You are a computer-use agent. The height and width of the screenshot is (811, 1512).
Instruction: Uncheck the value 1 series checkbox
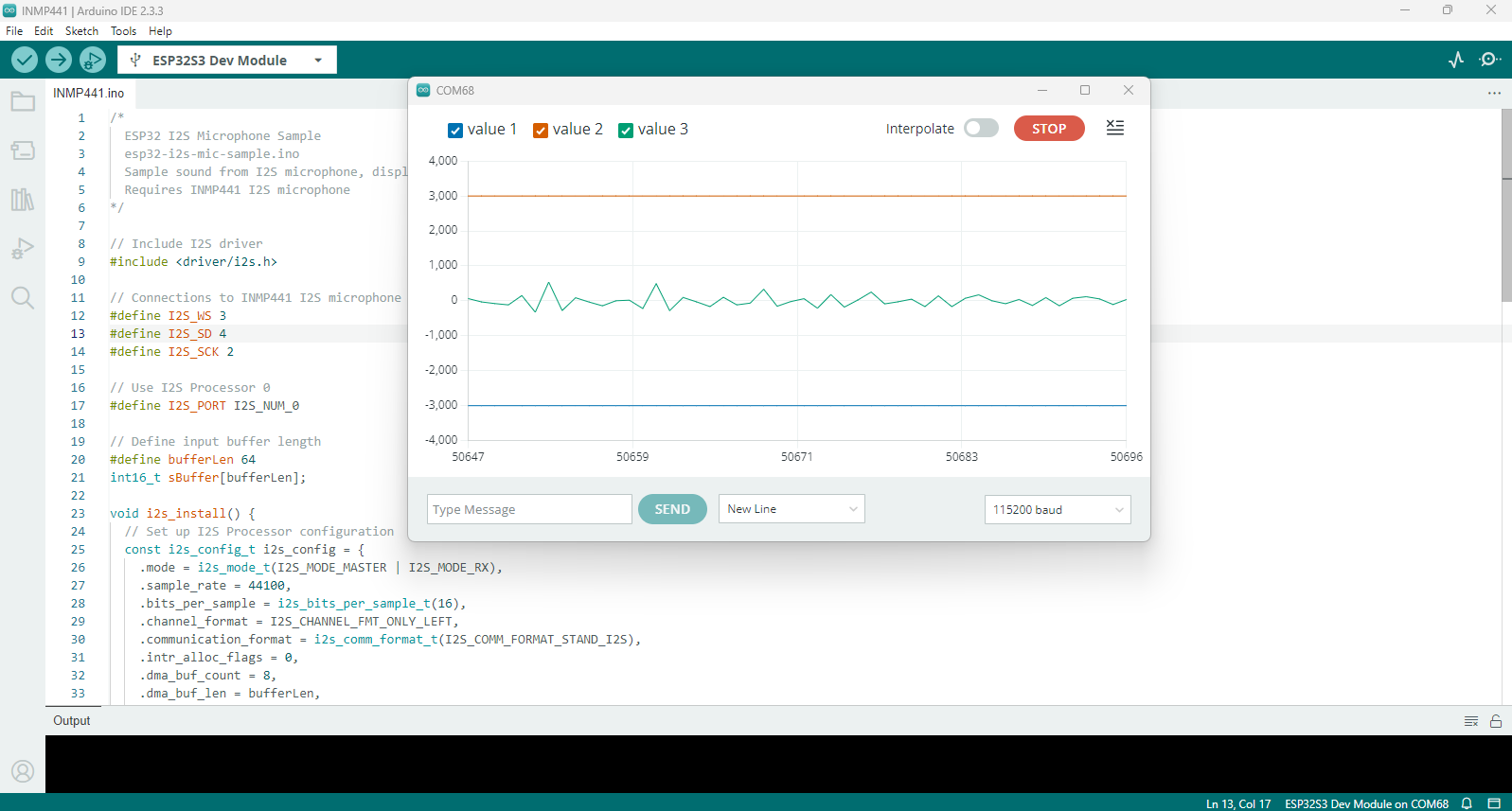pyautogui.click(x=455, y=131)
